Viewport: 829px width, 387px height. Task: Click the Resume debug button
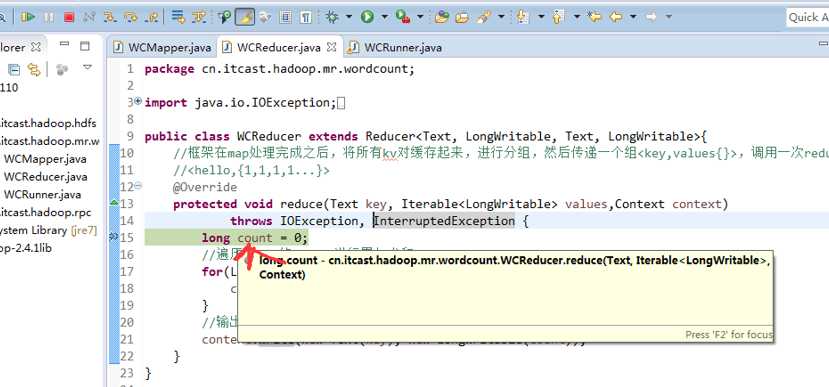point(27,17)
